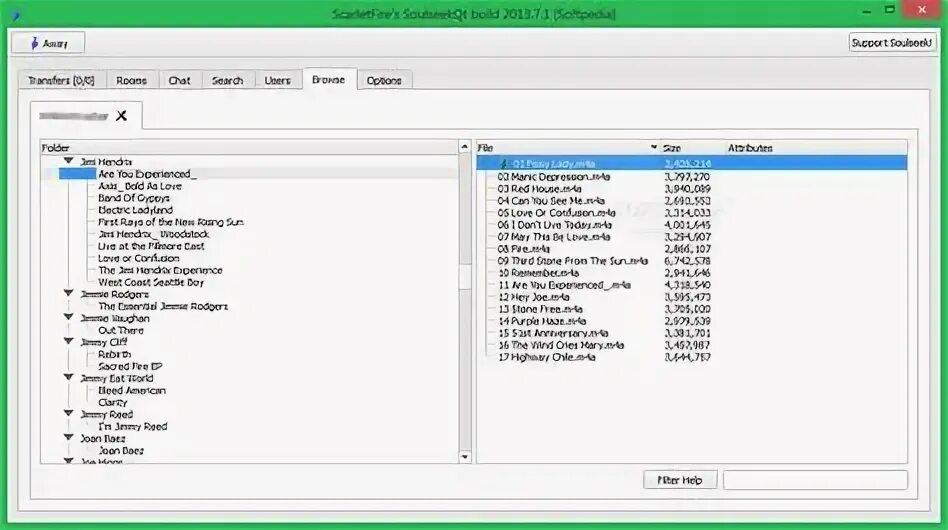Viewport: 948px width, 530px height.
Task: Click the Folder column header
Action: (249, 148)
